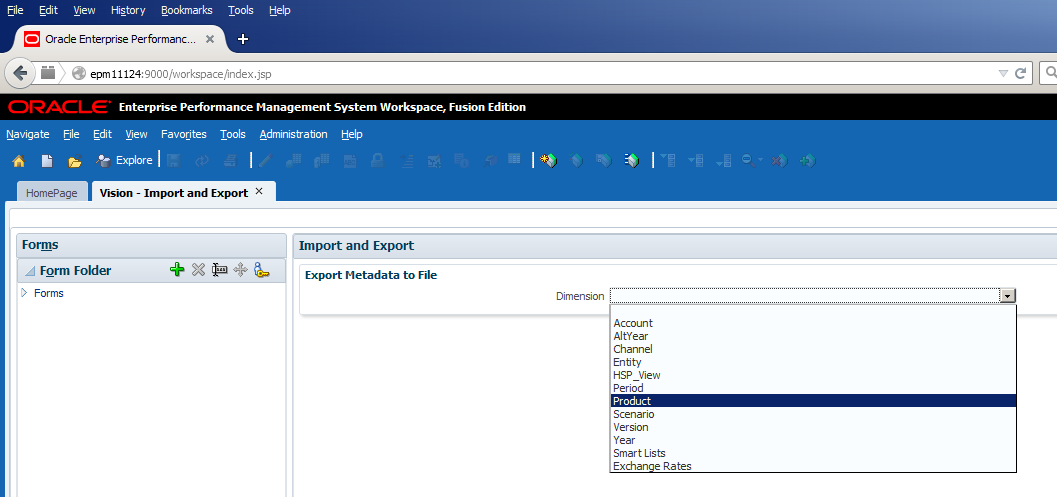Click the cube icon with the list lines
The width and height of the screenshot is (1057, 497).
click(x=632, y=160)
